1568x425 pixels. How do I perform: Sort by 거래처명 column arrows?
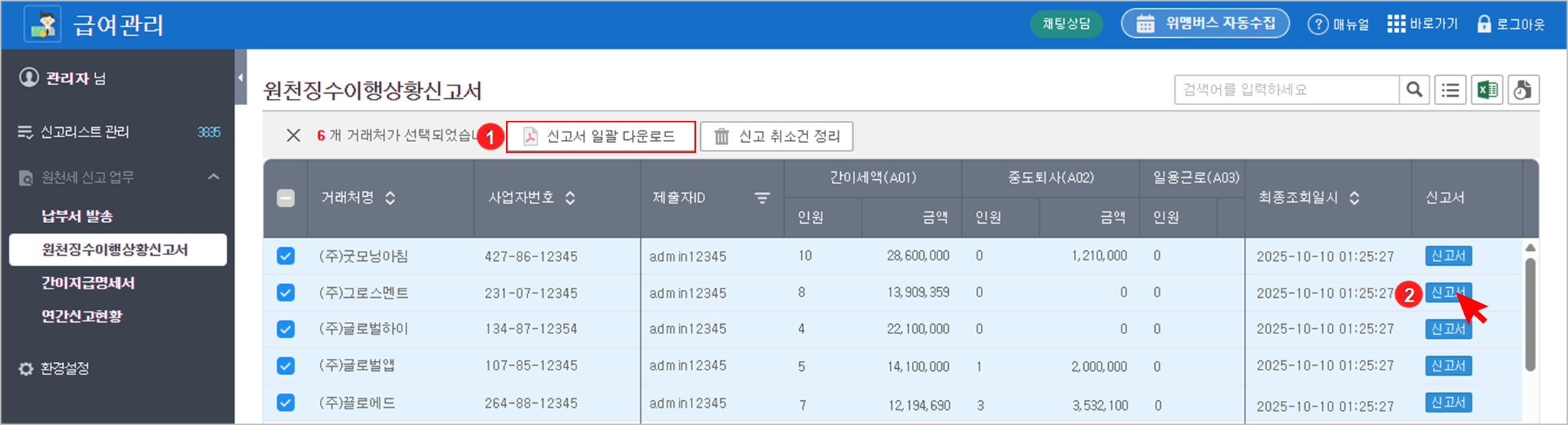click(390, 198)
